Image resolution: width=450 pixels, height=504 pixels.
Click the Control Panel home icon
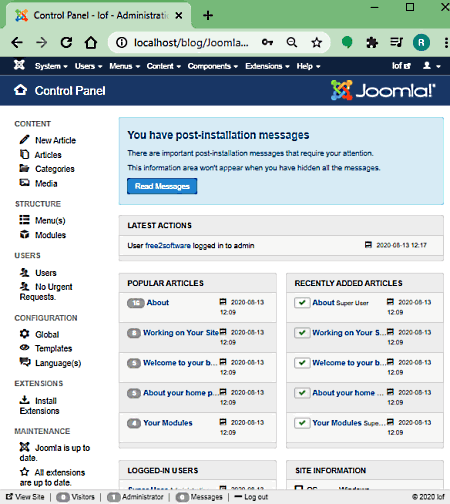click(x=21, y=90)
